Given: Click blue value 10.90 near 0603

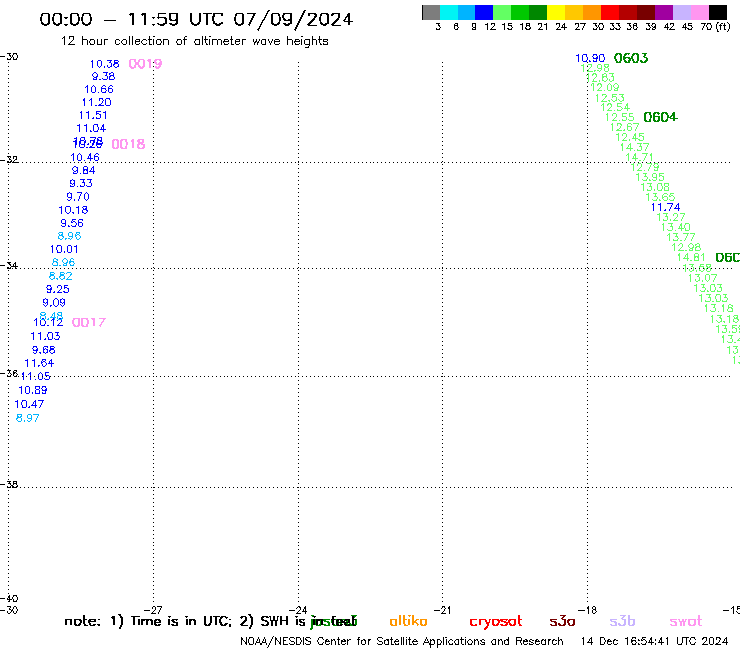Looking at the screenshot, I should coord(590,58).
